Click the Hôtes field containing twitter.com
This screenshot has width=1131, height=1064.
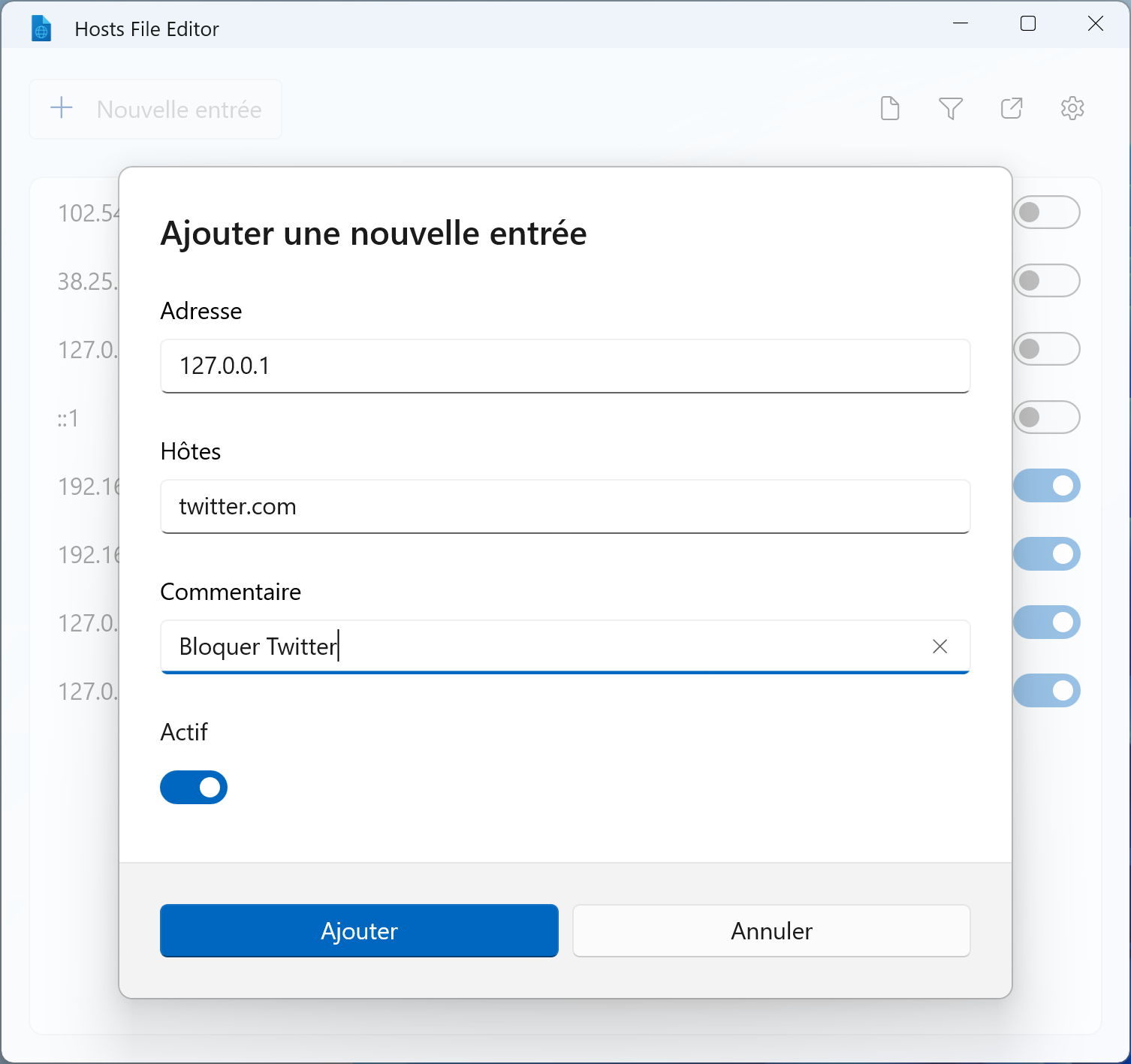click(565, 506)
